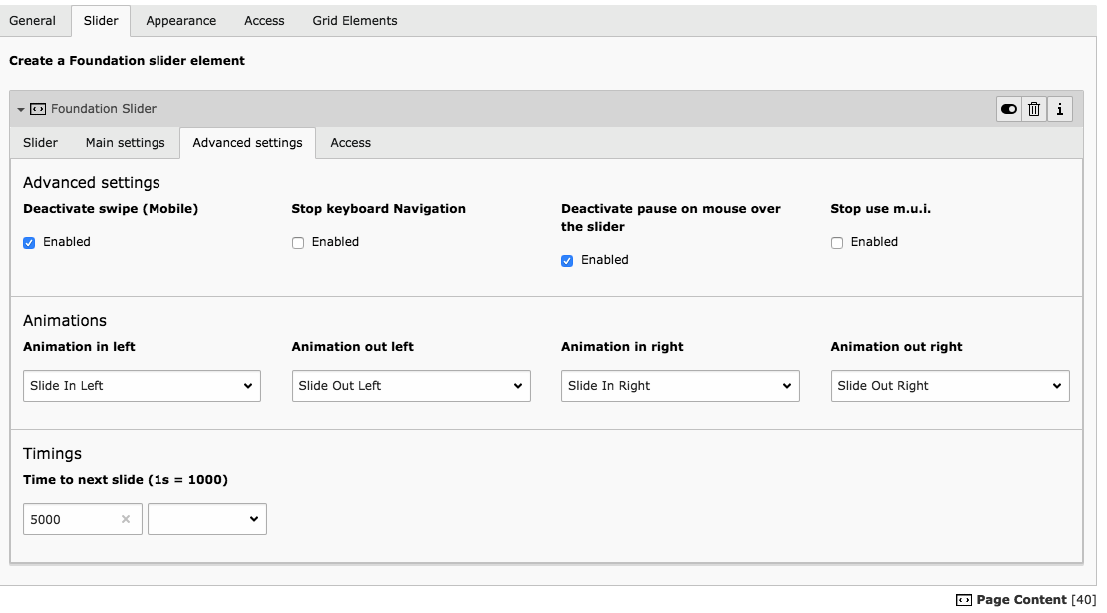Click the Foundation Slider content element icon

[x=38, y=109]
